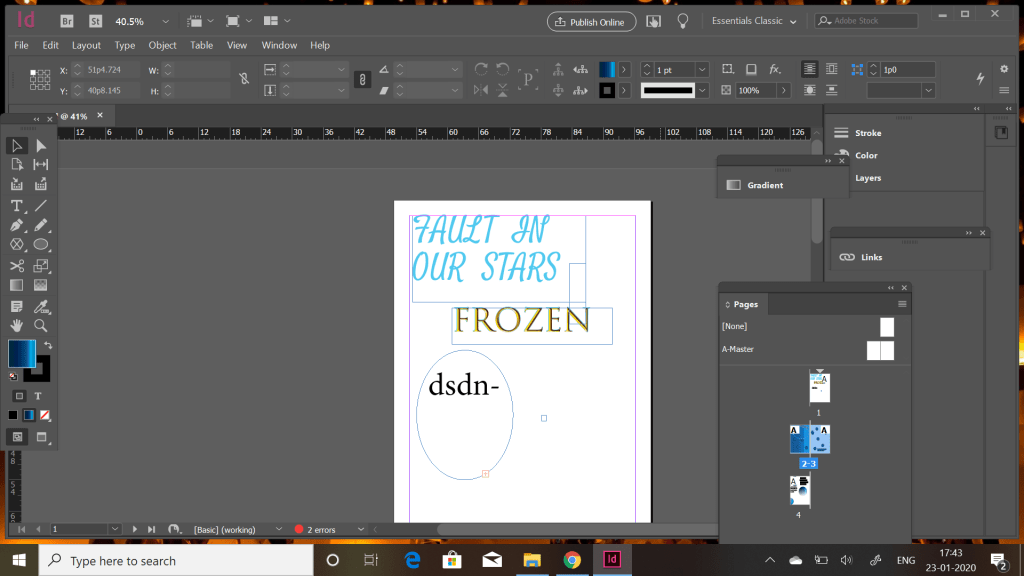Select the Pen tool
1024x576 pixels.
pos(17,225)
